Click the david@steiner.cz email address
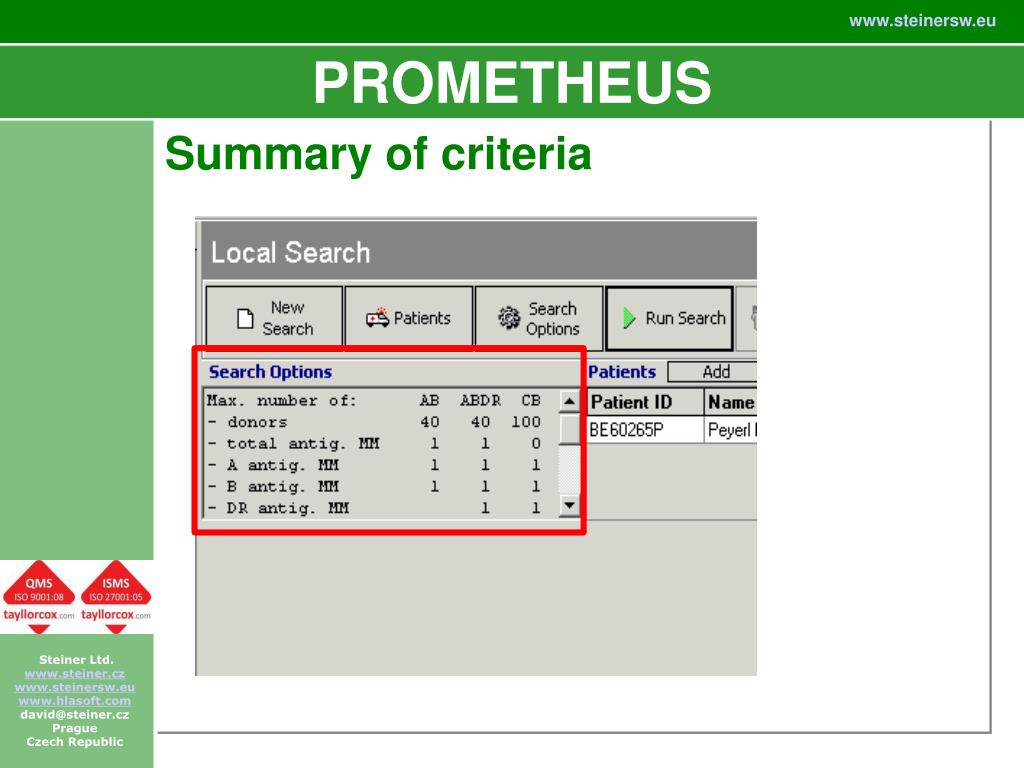The width and height of the screenshot is (1024, 768). (75, 714)
